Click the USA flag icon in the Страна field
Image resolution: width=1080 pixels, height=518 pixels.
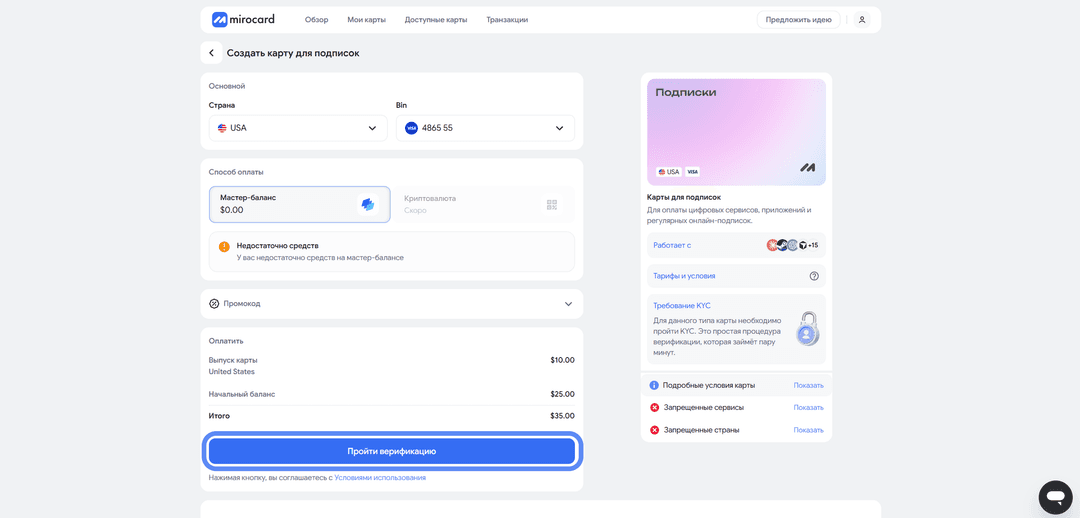222,128
